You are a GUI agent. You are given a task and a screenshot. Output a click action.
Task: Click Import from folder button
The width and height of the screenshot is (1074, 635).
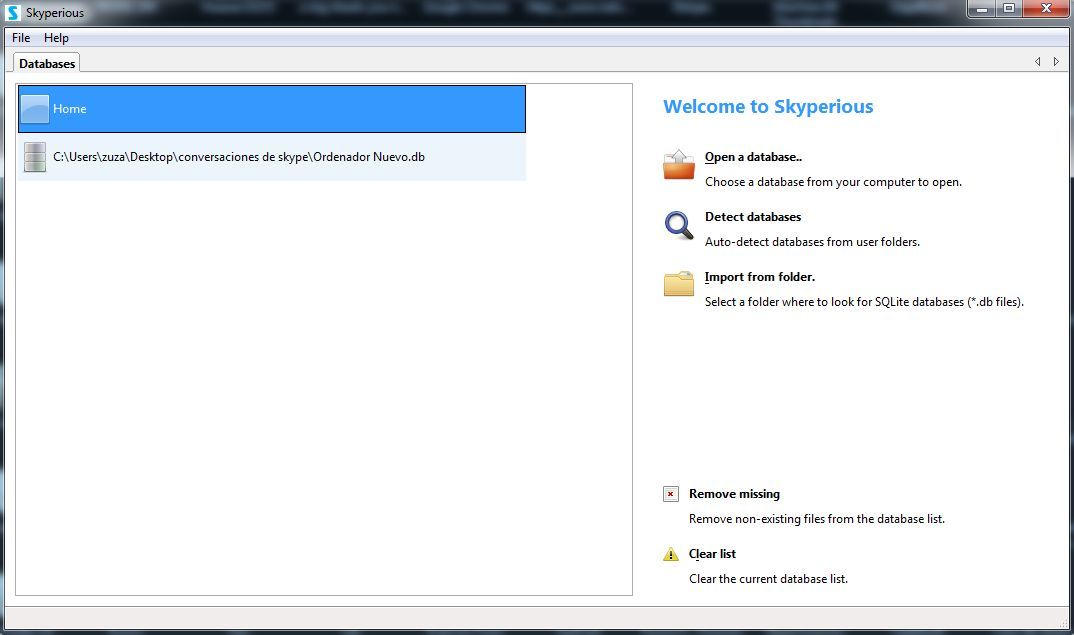click(760, 277)
